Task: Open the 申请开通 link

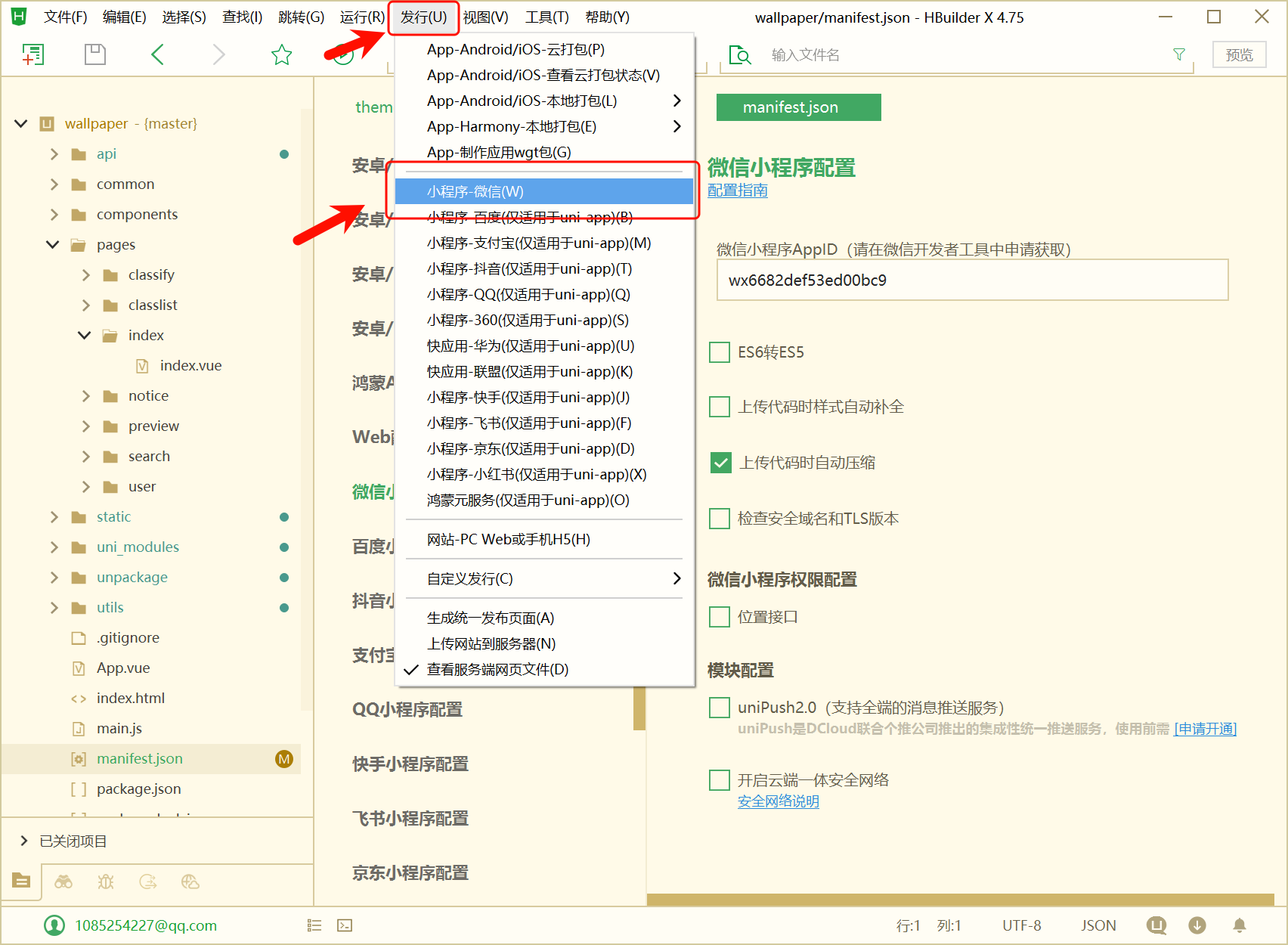Action: coord(1205,729)
